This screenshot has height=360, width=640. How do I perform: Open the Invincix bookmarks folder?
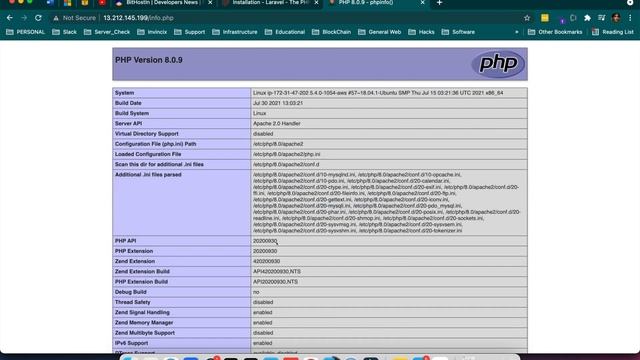coord(152,32)
